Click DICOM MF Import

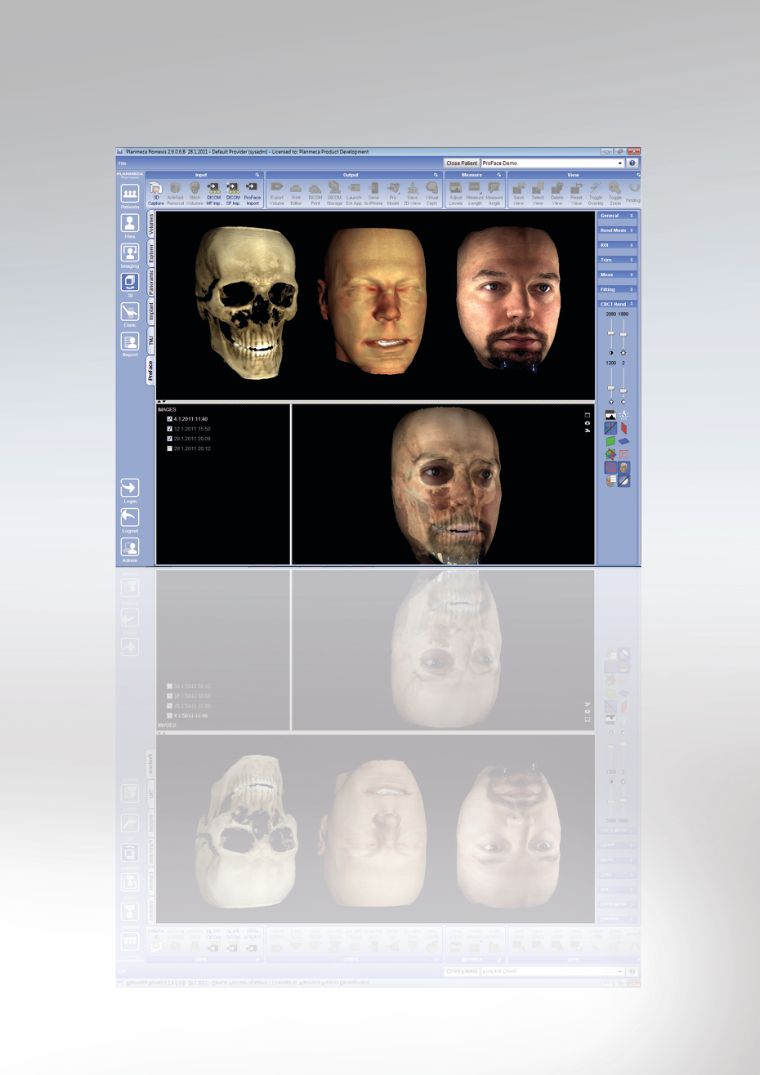click(213, 193)
